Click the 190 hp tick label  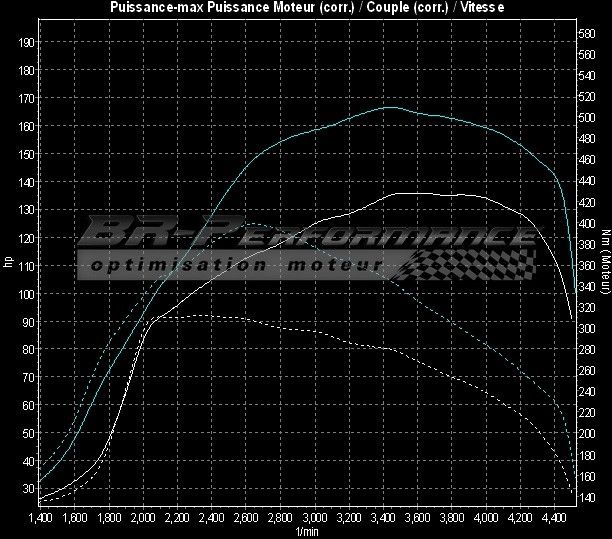tap(26, 42)
